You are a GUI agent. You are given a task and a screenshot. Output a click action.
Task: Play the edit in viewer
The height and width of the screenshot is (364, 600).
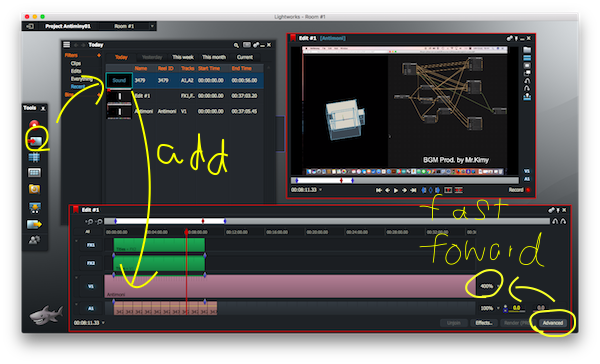coord(396,190)
